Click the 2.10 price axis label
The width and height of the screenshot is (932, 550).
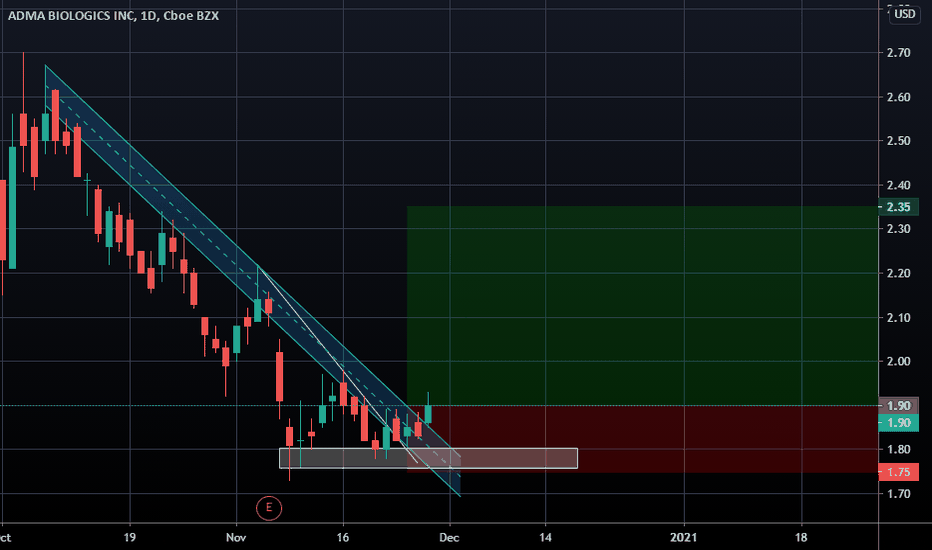[x=898, y=318]
